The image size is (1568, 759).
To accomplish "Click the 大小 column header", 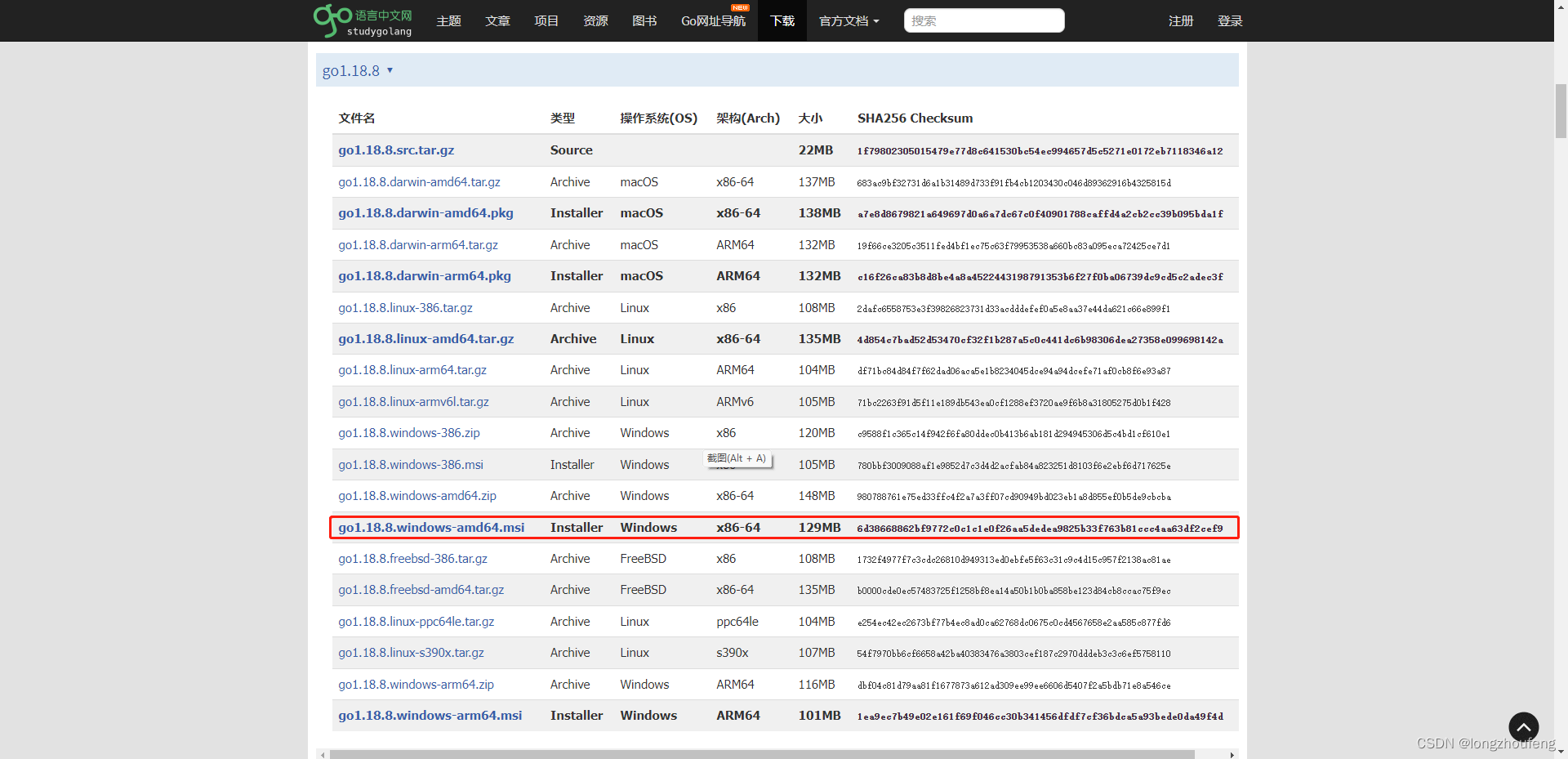I will [810, 118].
